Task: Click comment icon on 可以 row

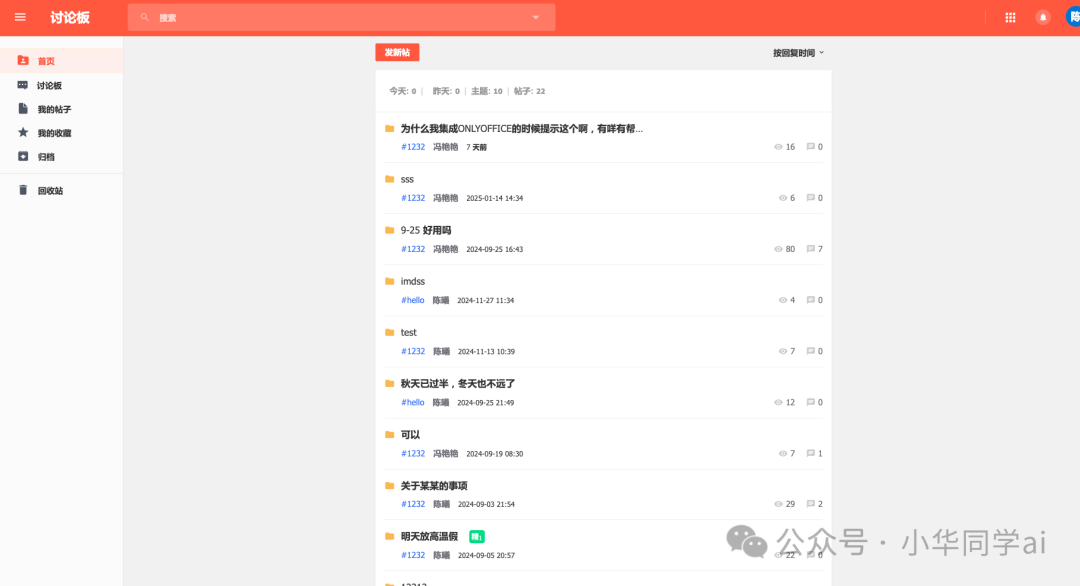Action: 811,453
